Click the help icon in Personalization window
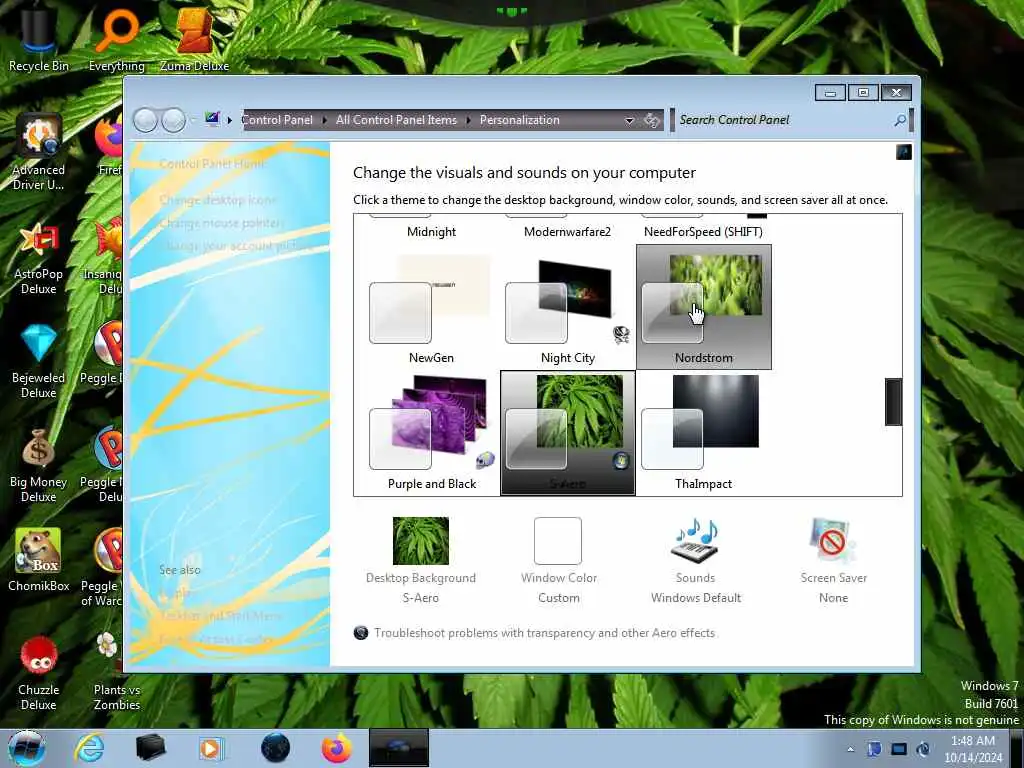This screenshot has width=1024, height=768. coord(904,152)
